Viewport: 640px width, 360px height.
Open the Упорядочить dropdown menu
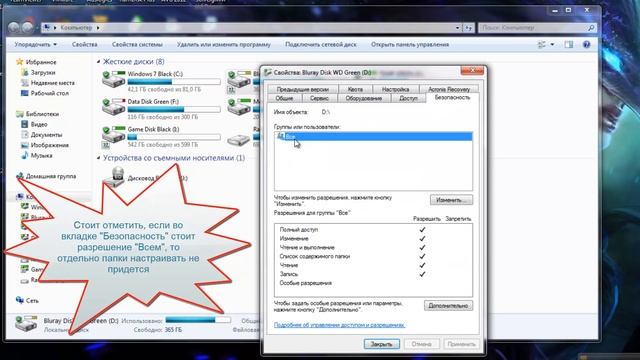click(36, 44)
